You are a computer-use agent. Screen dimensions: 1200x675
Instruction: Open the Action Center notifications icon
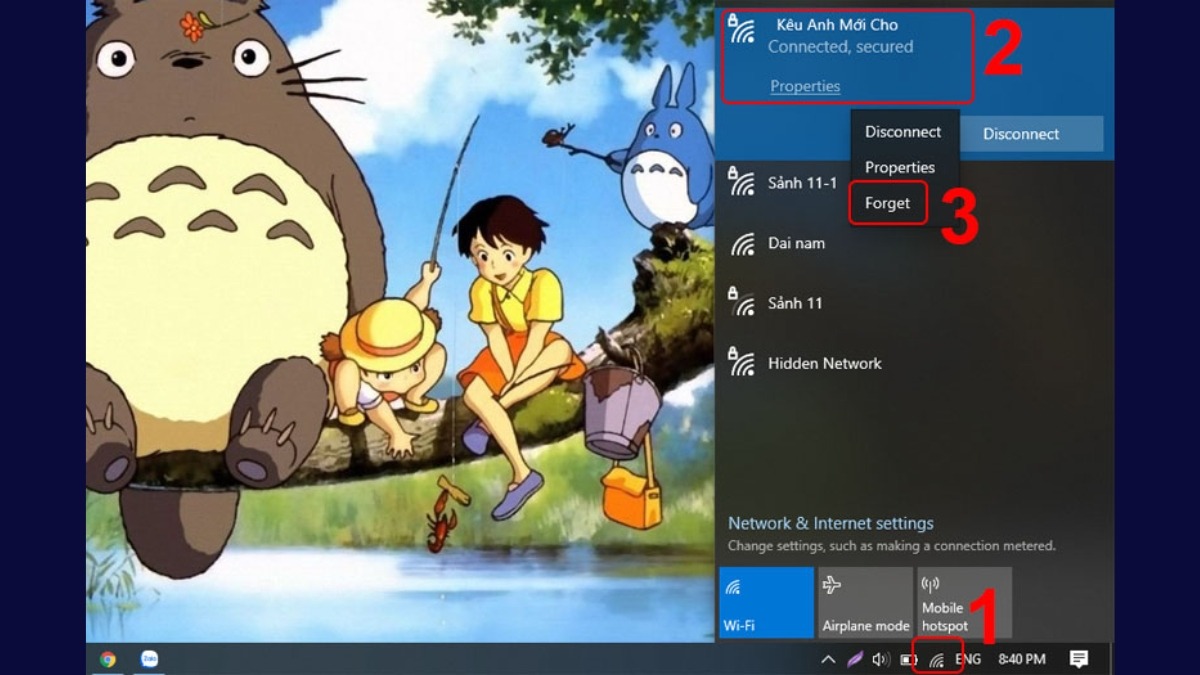(1079, 659)
